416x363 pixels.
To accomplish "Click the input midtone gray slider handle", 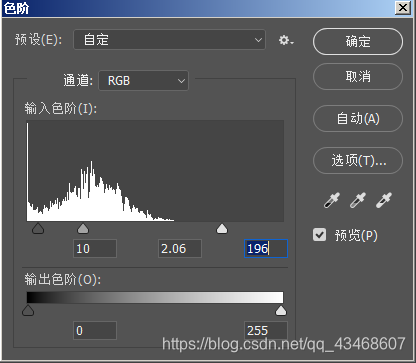I will coord(83,229).
